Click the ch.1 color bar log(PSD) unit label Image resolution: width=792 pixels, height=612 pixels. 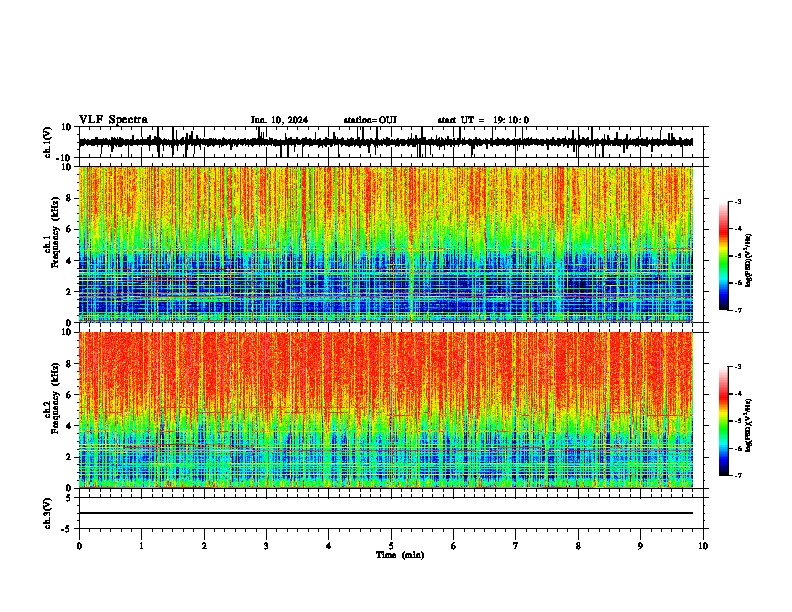[x=748, y=261]
